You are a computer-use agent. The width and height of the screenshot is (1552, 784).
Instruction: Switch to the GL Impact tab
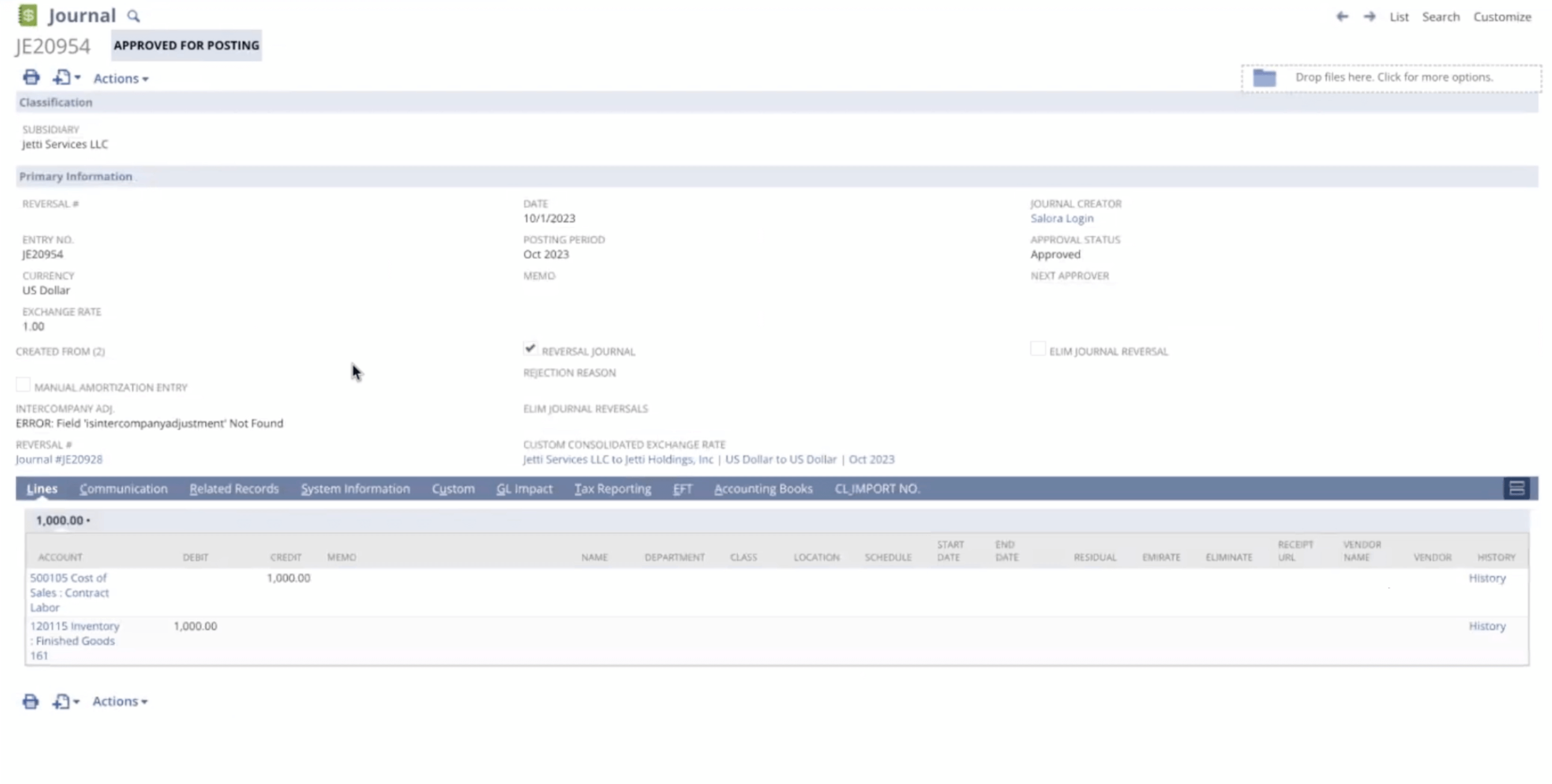[524, 489]
